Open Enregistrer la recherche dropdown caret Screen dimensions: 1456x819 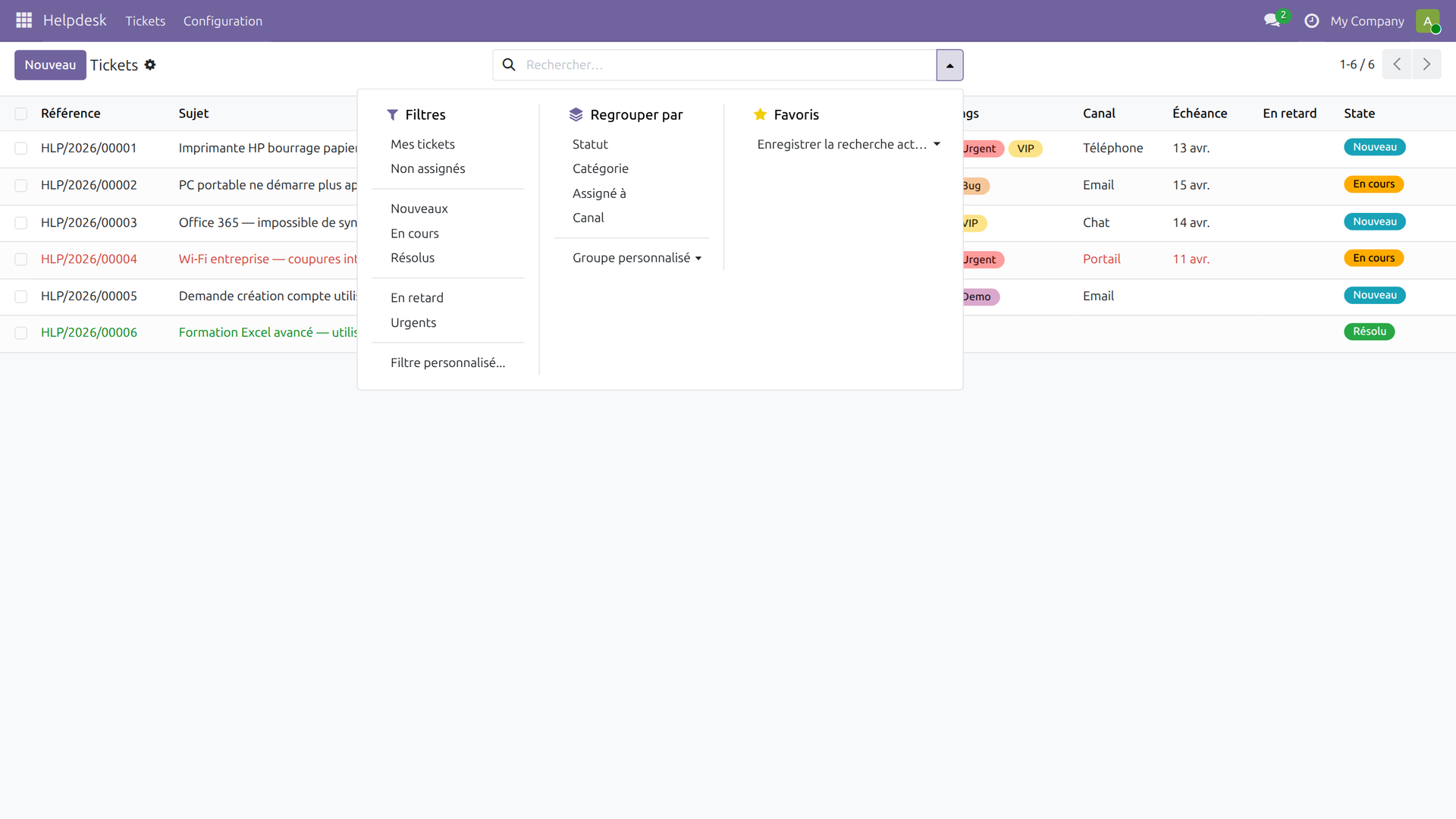pyautogui.click(x=938, y=143)
